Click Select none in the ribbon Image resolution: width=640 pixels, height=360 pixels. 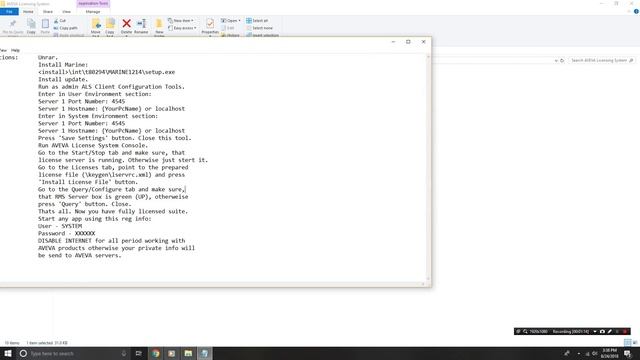point(259,28)
